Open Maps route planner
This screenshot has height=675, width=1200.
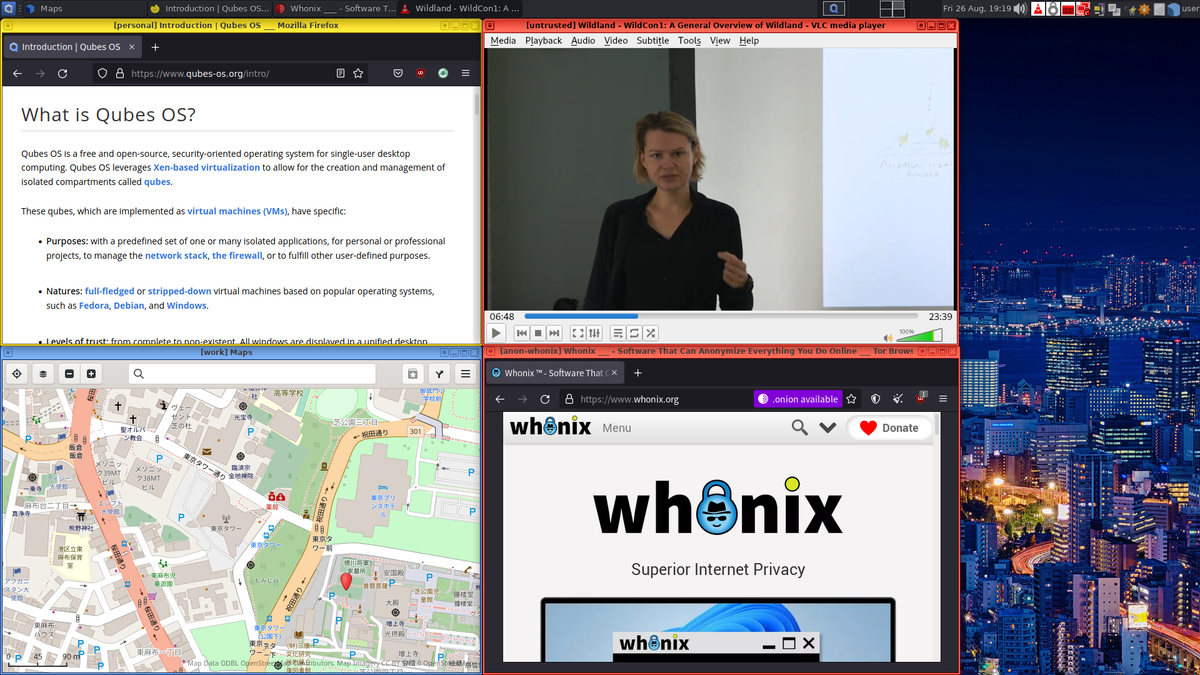pyautogui.click(x=439, y=374)
